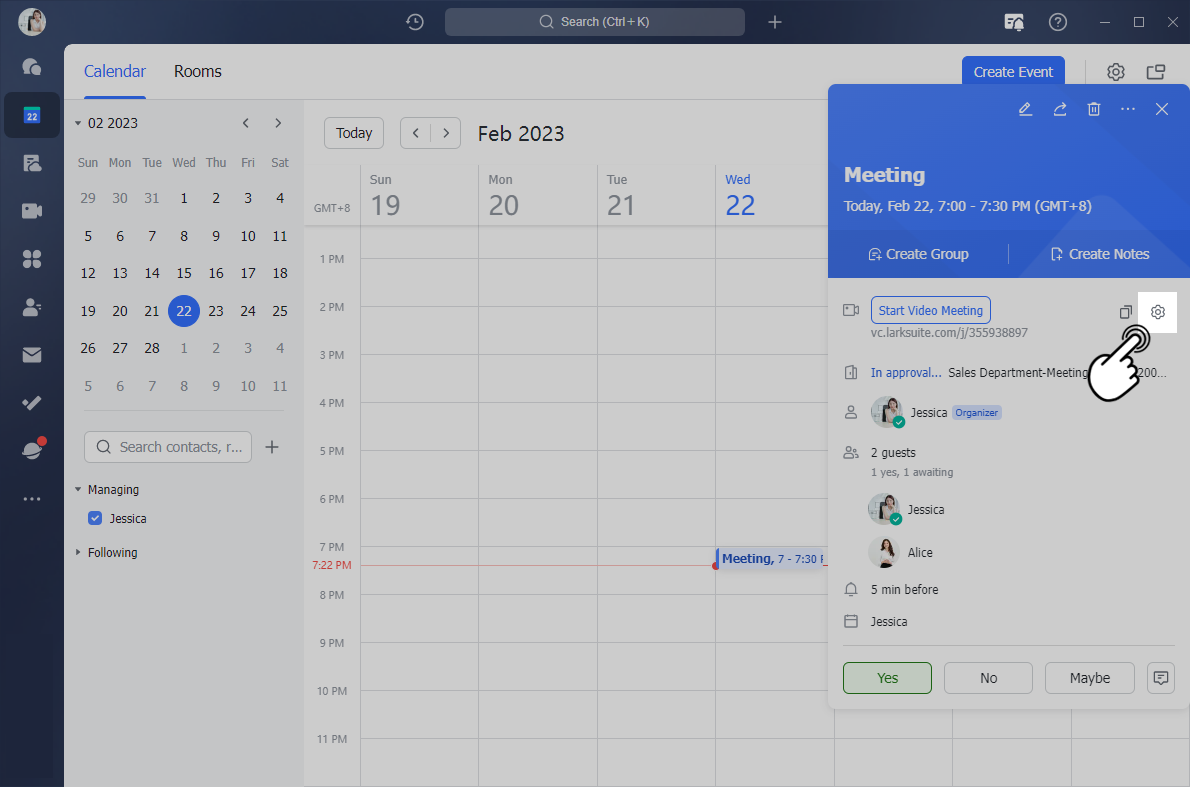Delete the Meeting event with trash icon

click(x=1094, y=109)
